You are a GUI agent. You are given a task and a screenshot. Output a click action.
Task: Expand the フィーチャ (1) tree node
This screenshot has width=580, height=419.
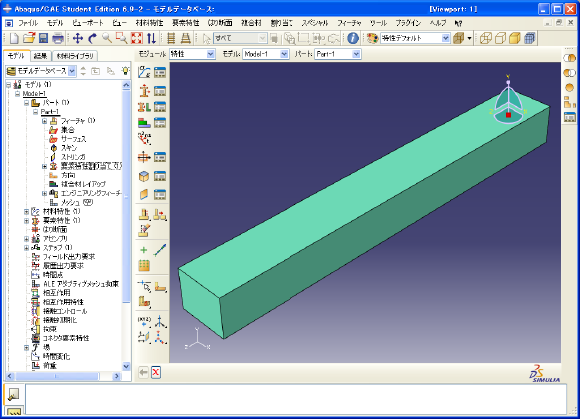[x=44, y=121]
